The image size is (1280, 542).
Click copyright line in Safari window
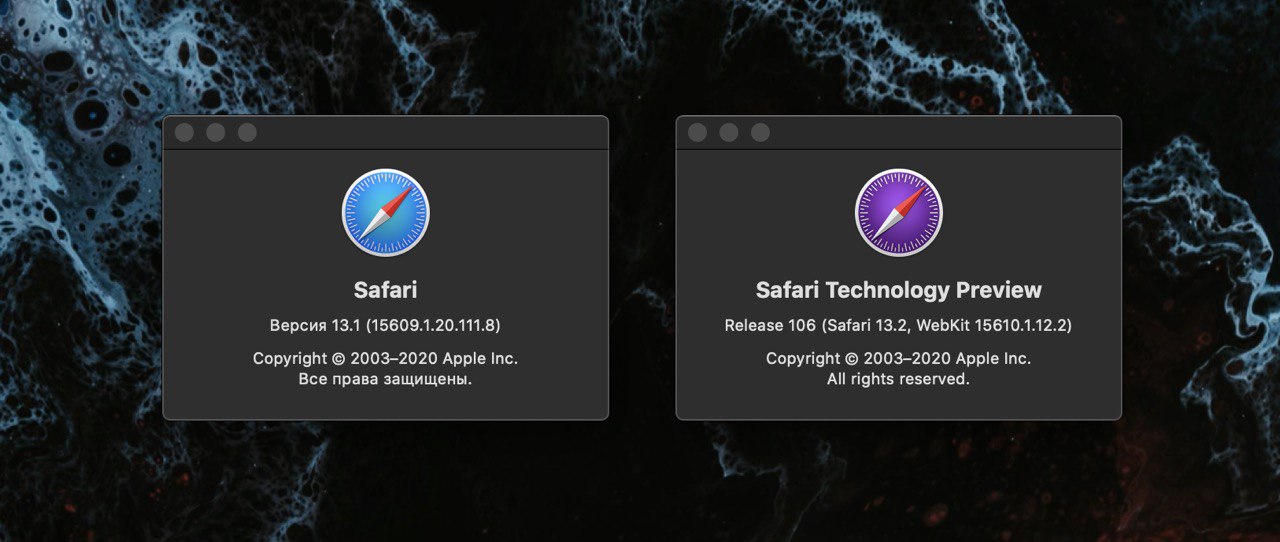385,358
